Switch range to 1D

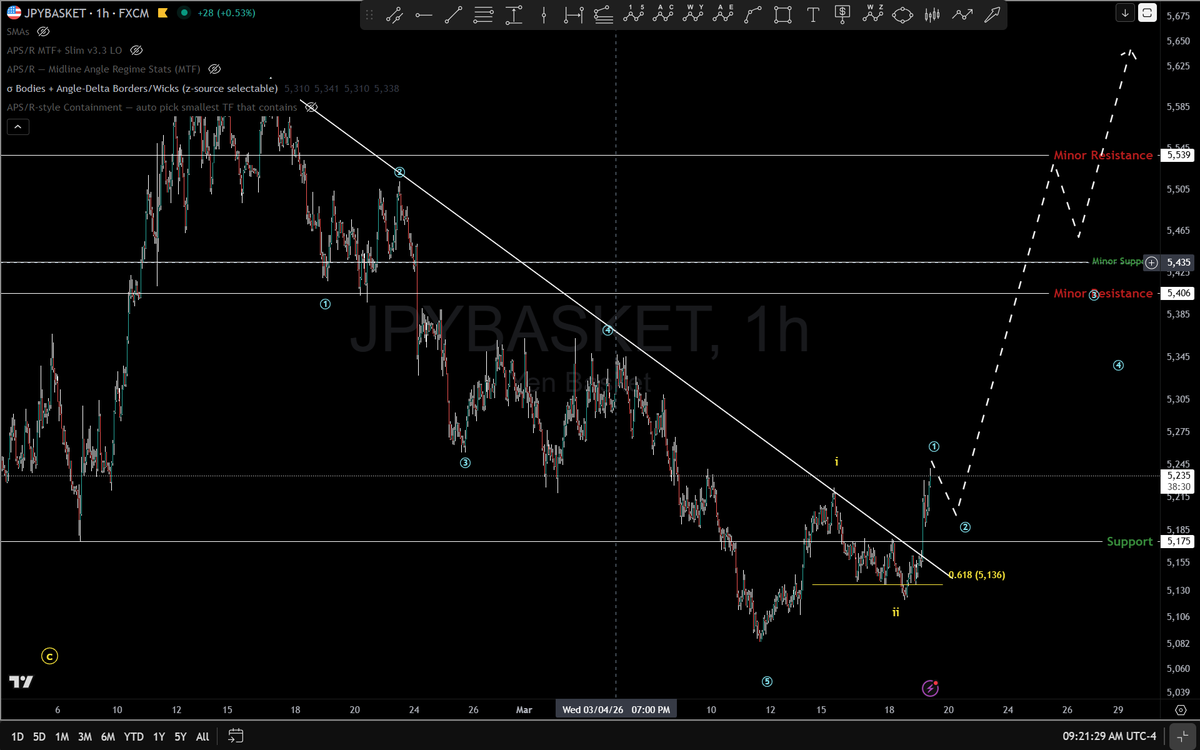pyautogui.click(x=17, y=736)
